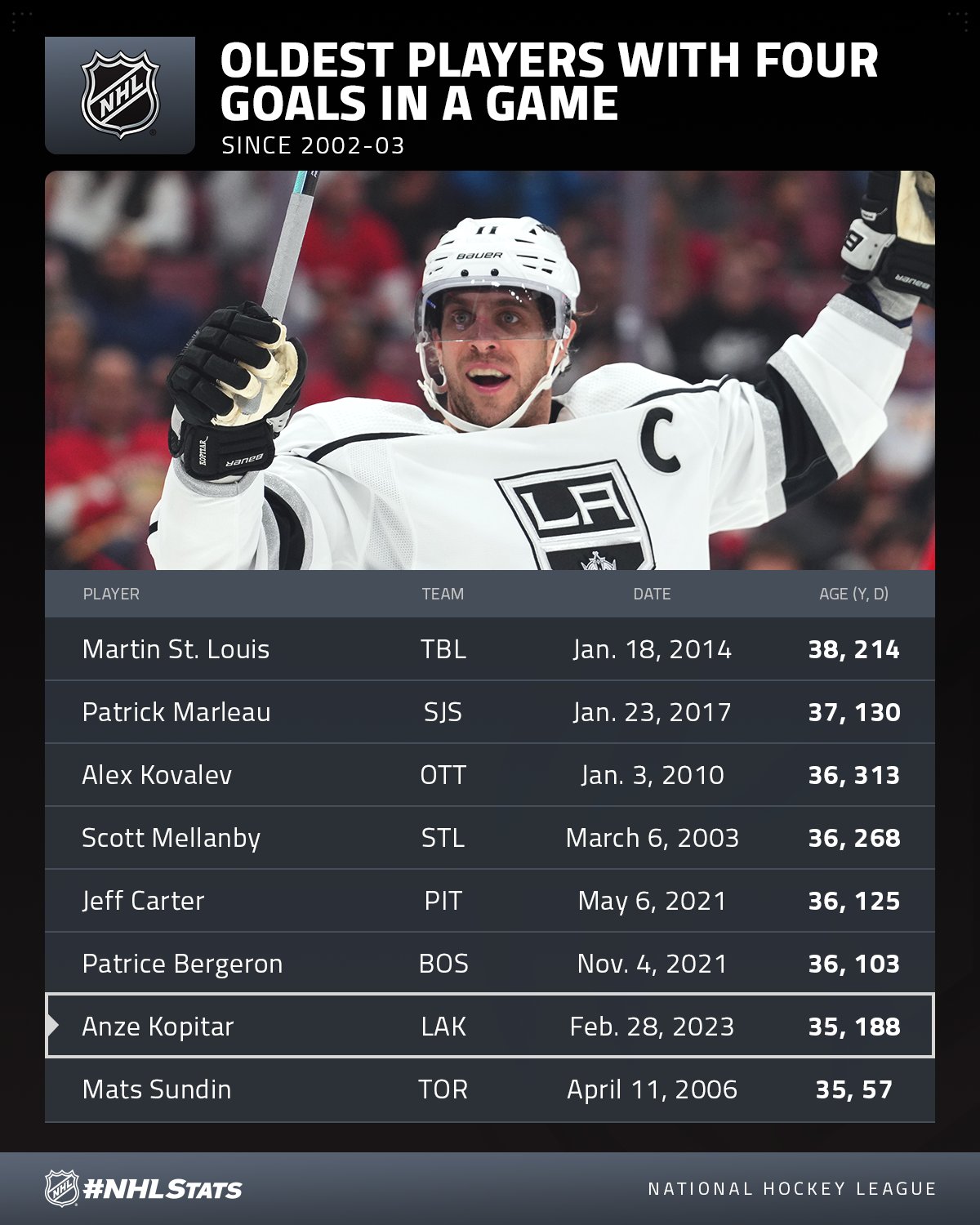Image resolution: width=980 pixels, height=1225 pixels.
Task: Select the AGE (Y, D) column header
Action: pyautogui.click(x=853, y=594)
